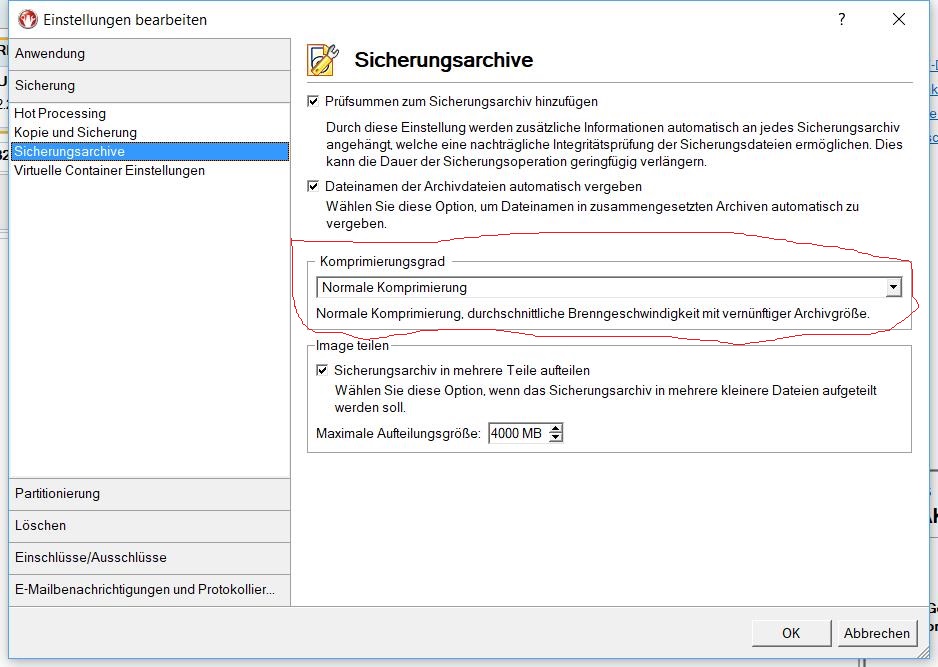This screenshot has height=667, width=938.
Task: Click the Sicherungsarchive wrench header icon
Action: (x=323, y=59)
